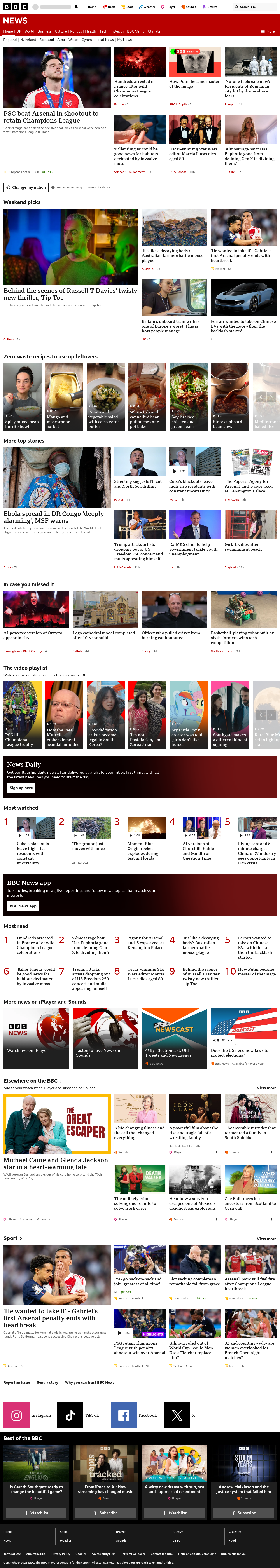Add 'The invisible intruder' with plus icon
Viewport: 280px width, 1568px height.
click(271, 1152)
